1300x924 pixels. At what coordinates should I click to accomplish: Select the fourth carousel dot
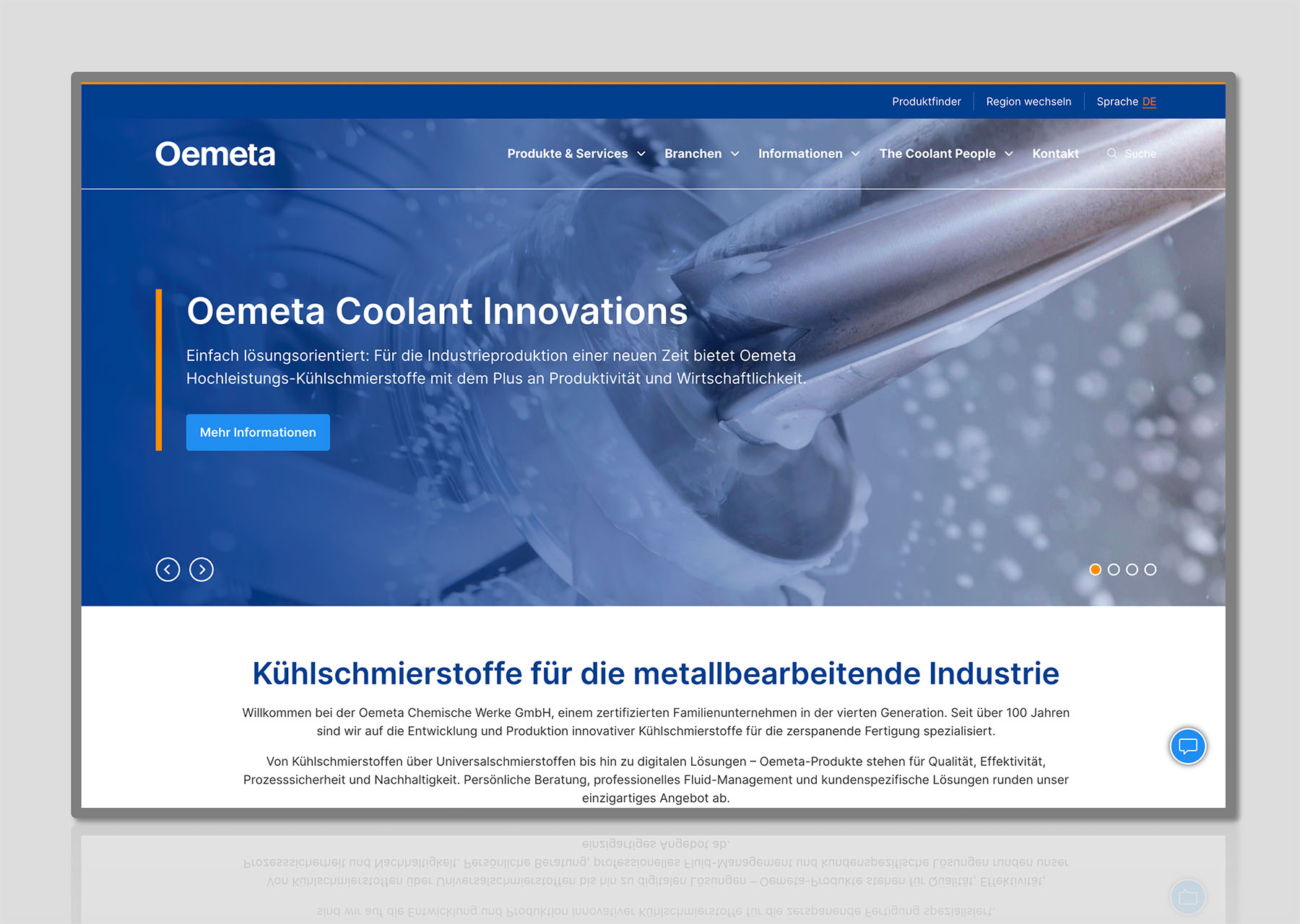tap(1150, 570)
